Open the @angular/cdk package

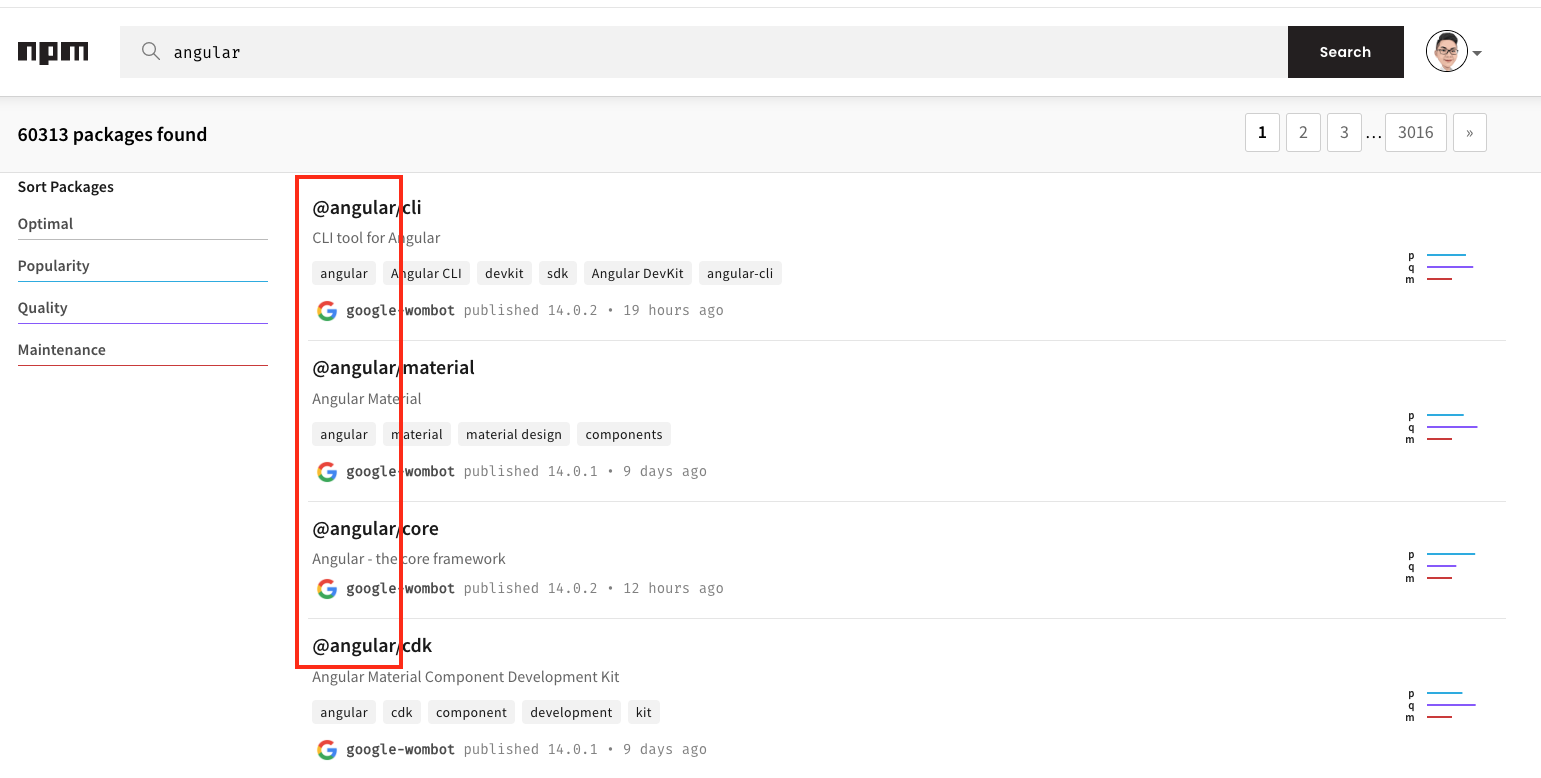tap(372, 646)
